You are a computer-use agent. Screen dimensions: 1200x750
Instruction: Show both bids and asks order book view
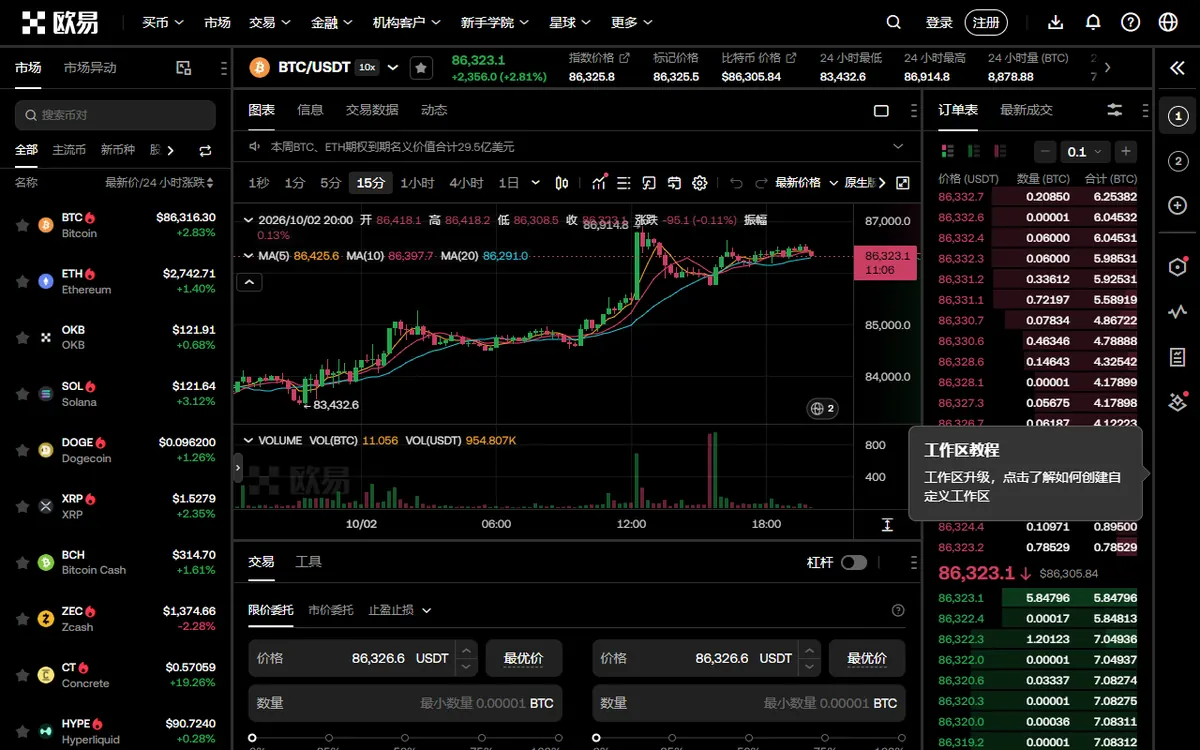coord(947,151)
